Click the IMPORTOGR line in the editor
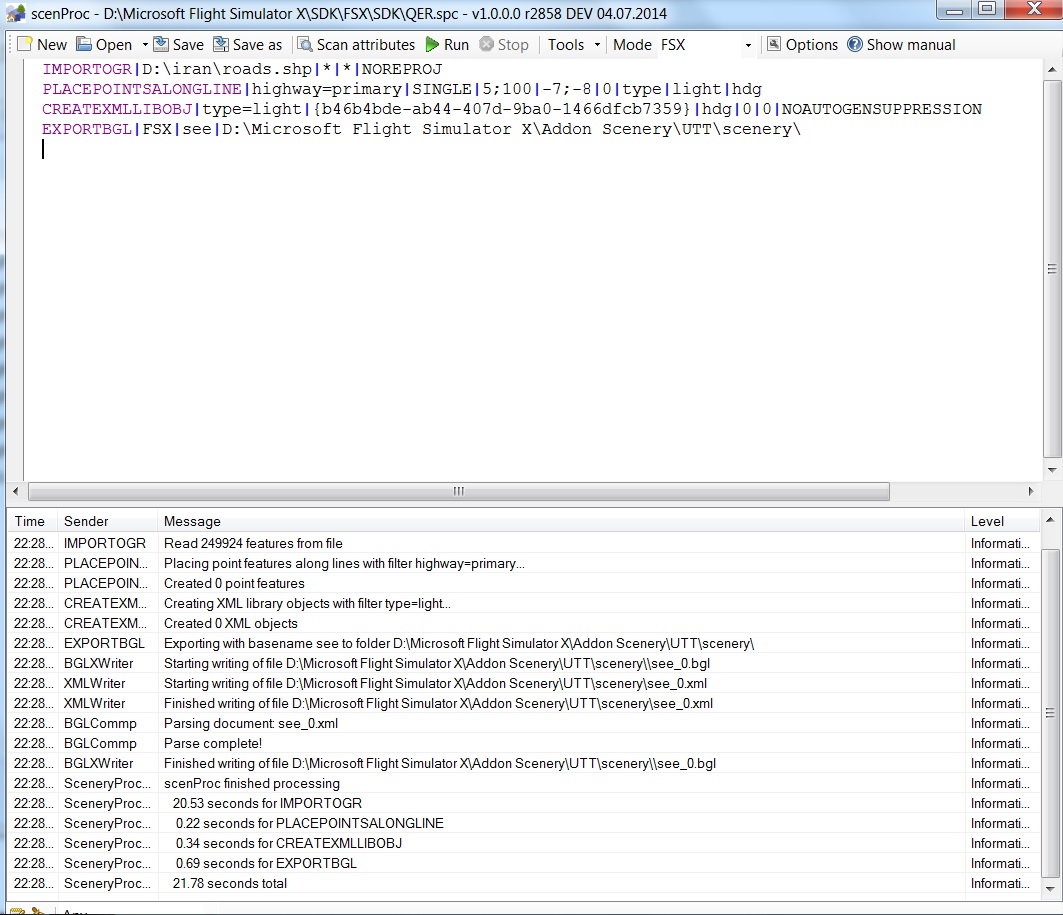 pos(242,69)
